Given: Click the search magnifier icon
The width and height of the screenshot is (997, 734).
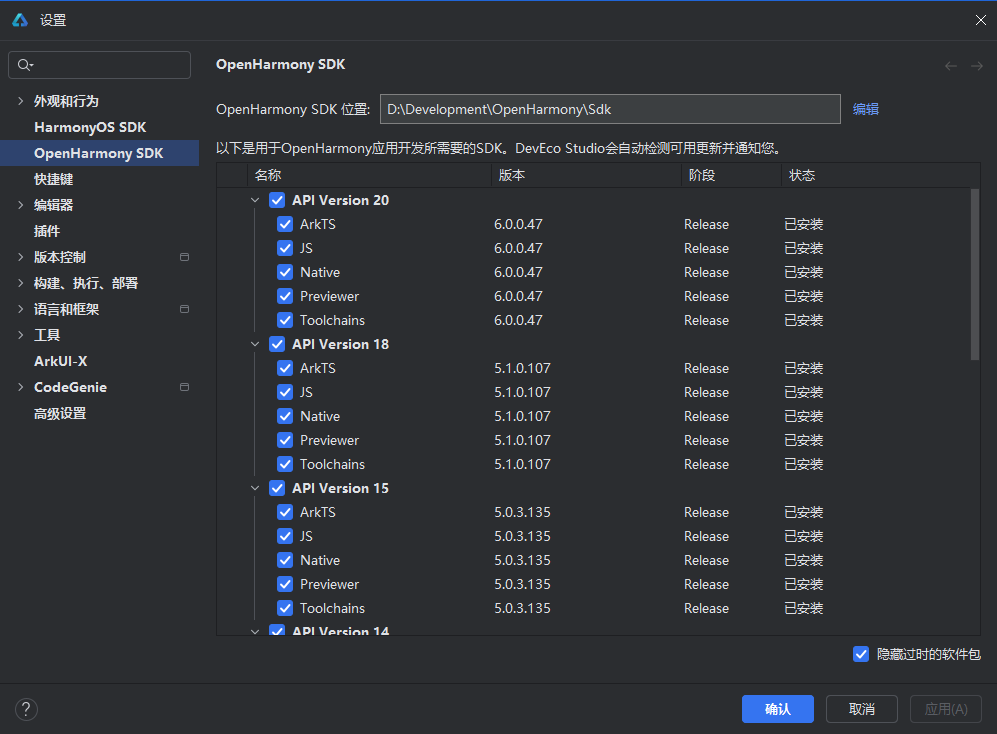Looking at the screenshot, I should point(25,65).
